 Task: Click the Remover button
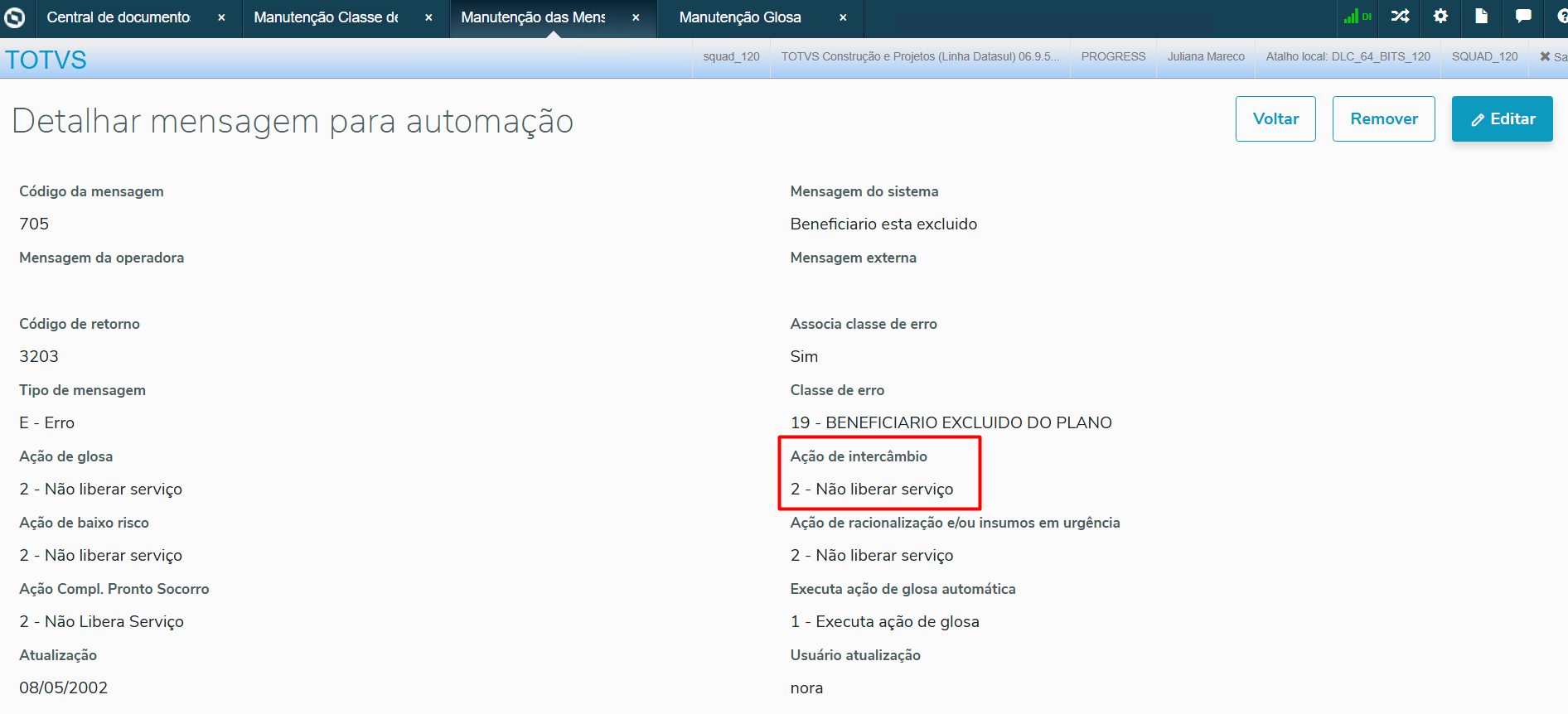coord(1384,119)
